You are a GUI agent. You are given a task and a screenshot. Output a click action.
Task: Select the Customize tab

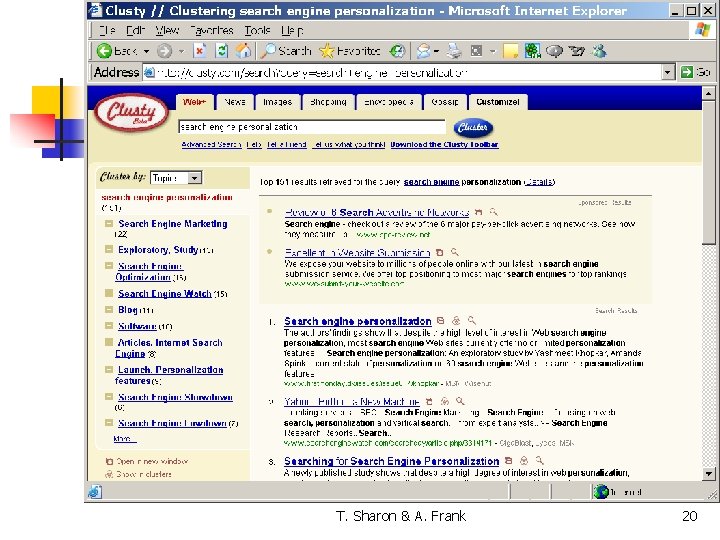pyautogui.click(x=498, y=102)
